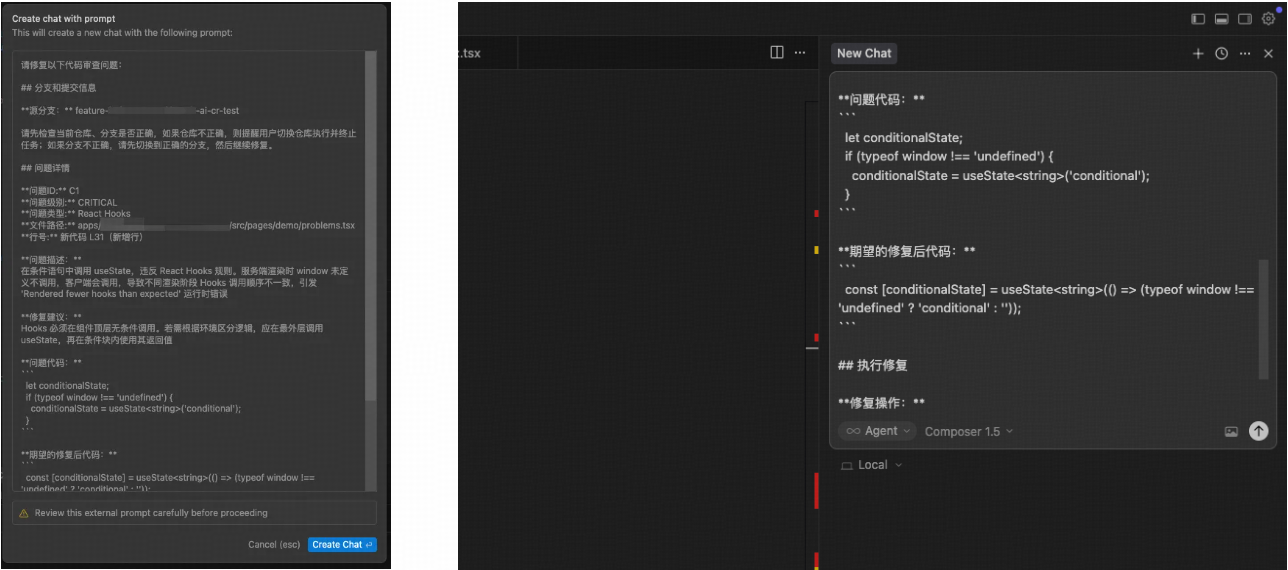Click the laptop icon beside Local
This screenshot has height=570, width=1288.
tap(847, 466)
